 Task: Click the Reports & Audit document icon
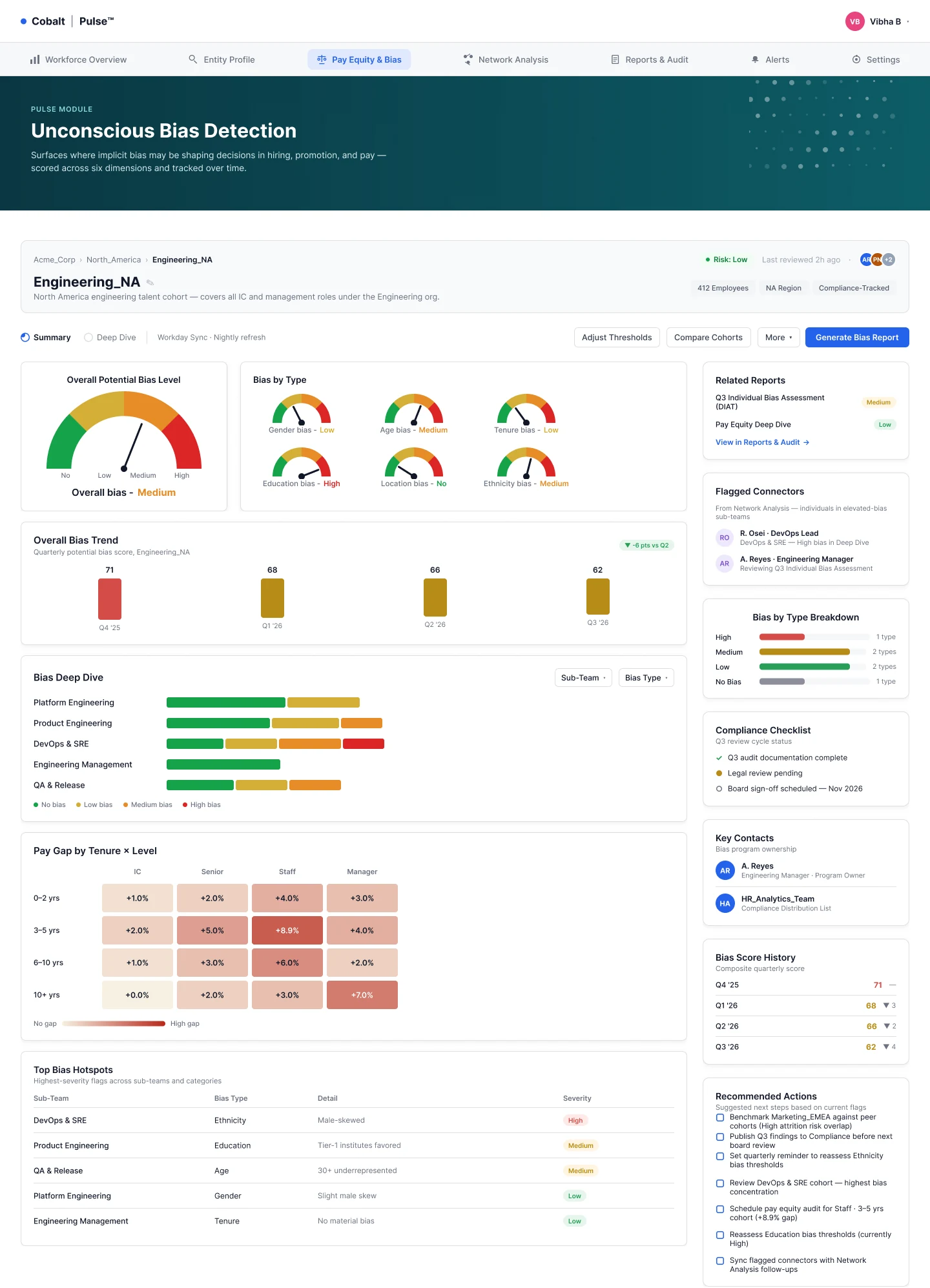coord(615,59)
